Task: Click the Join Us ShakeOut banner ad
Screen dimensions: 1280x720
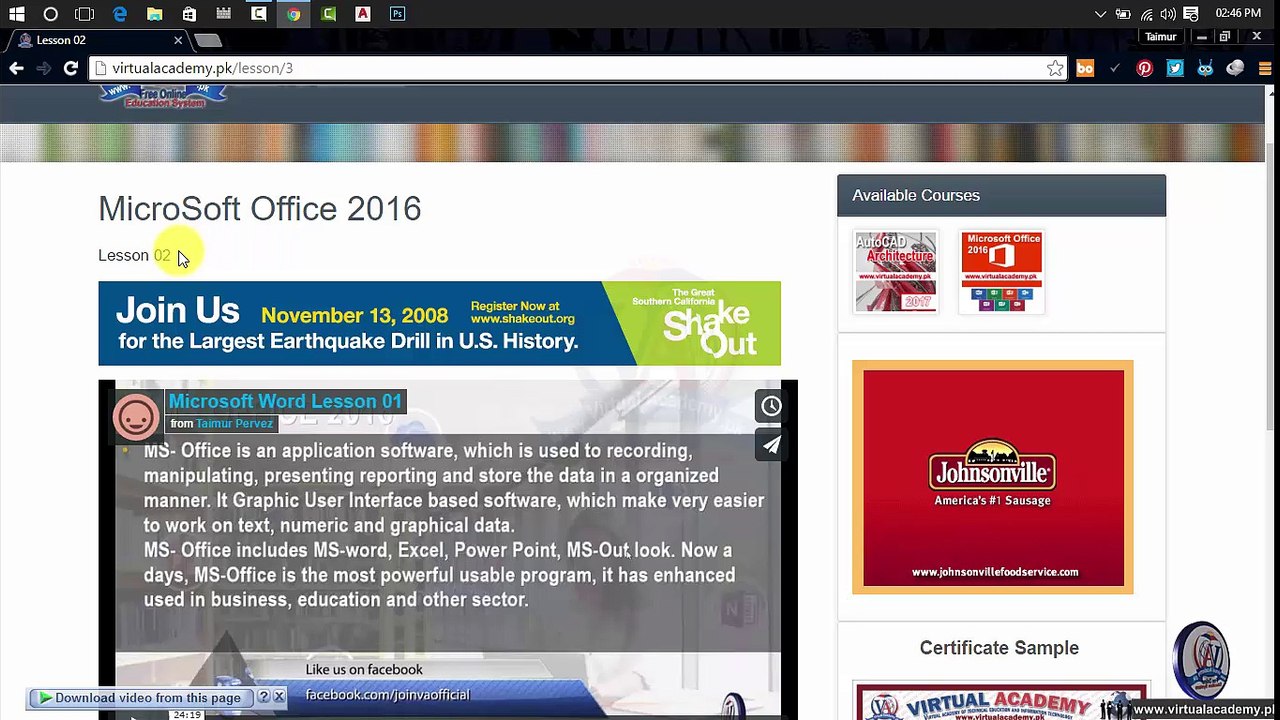Action: tap(439, 323)
